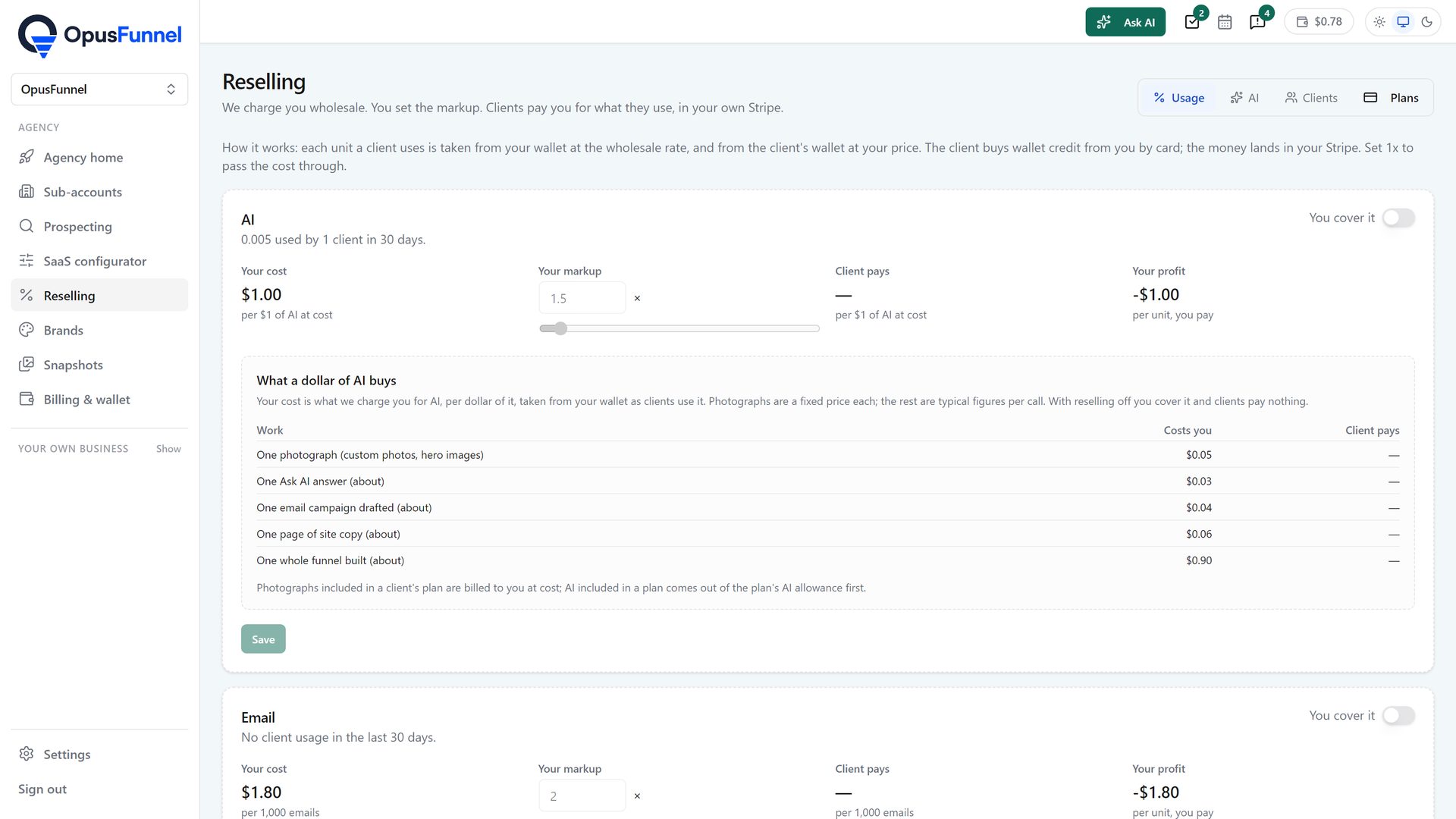Image resolution: width=1456 pixels, height=819 pixels.
Task: Toggle You cover it for Email
Action: tap(1398, 715)
